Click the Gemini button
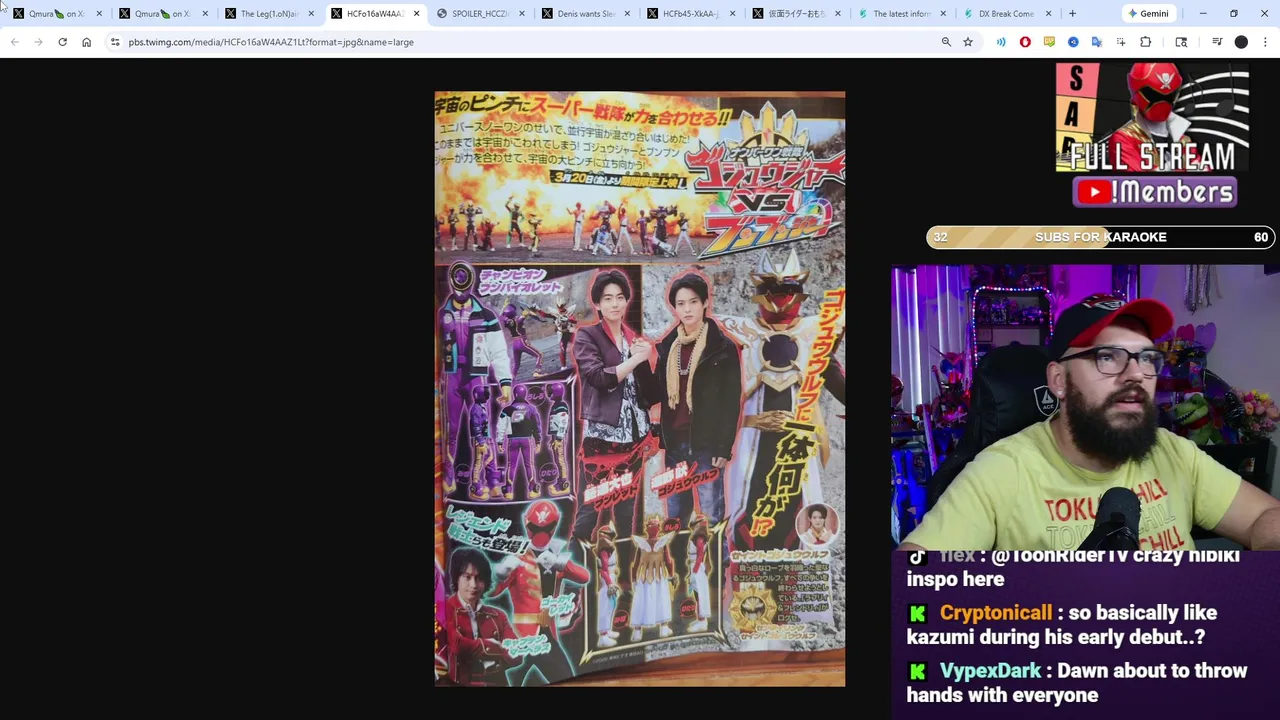Viewport: 1280px width, 720px height. (1148, 13)
